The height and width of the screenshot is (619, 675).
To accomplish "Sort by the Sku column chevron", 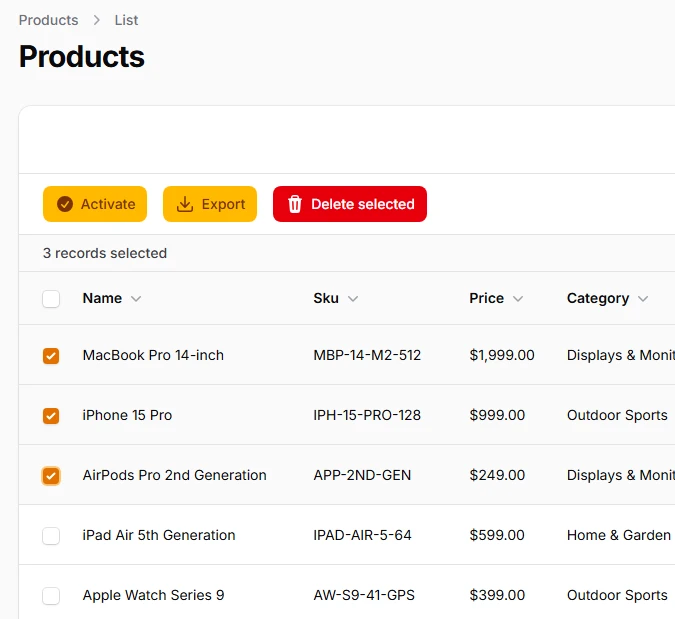I will 353,299.
